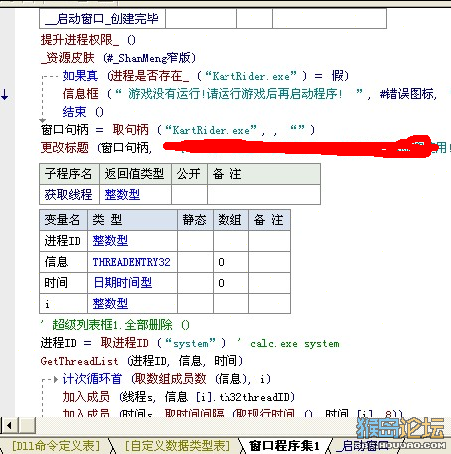
Task: Switch to the [自定义数据类型表] tab
Action: pyautogui.click(x=177, y=446)
